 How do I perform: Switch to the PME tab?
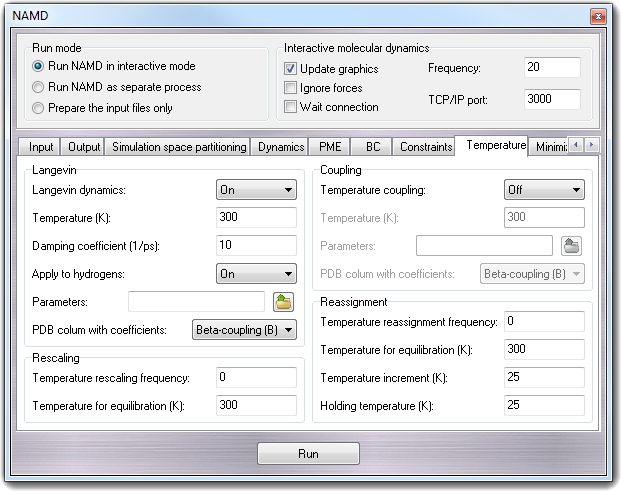coord(329,147)
